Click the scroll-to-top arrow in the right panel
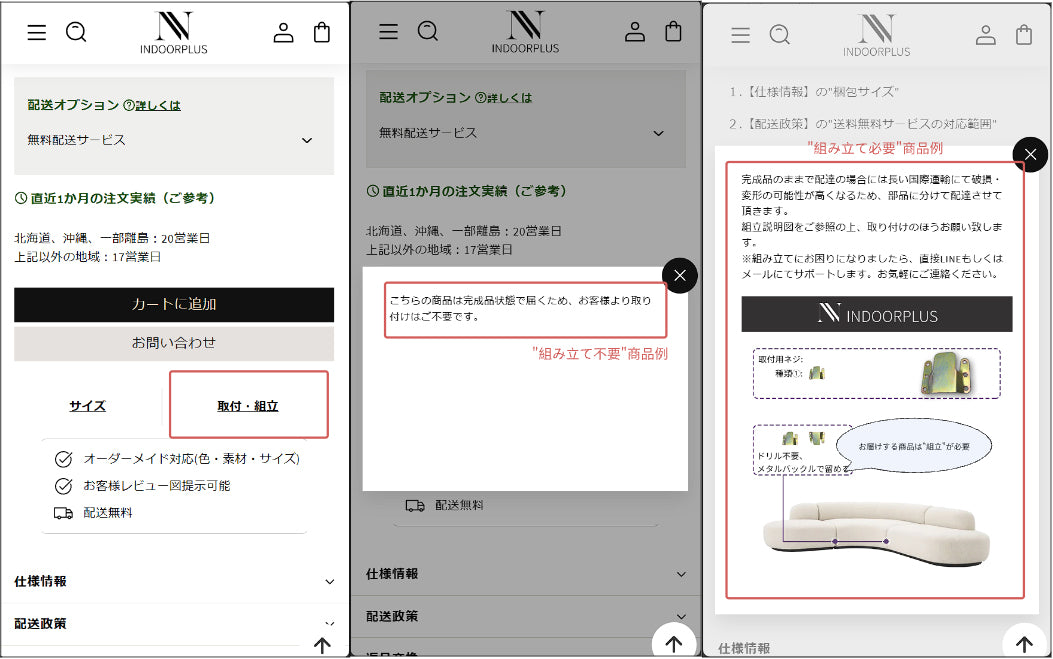1053x659 pixels. pos(1024,642)
